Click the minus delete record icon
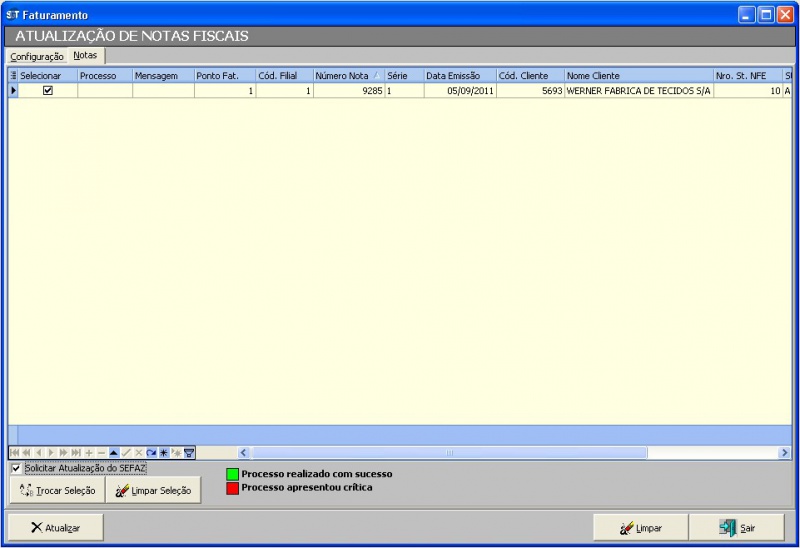Image resolution: width=800 pixels, height=548 pixels. pos(101,453)
